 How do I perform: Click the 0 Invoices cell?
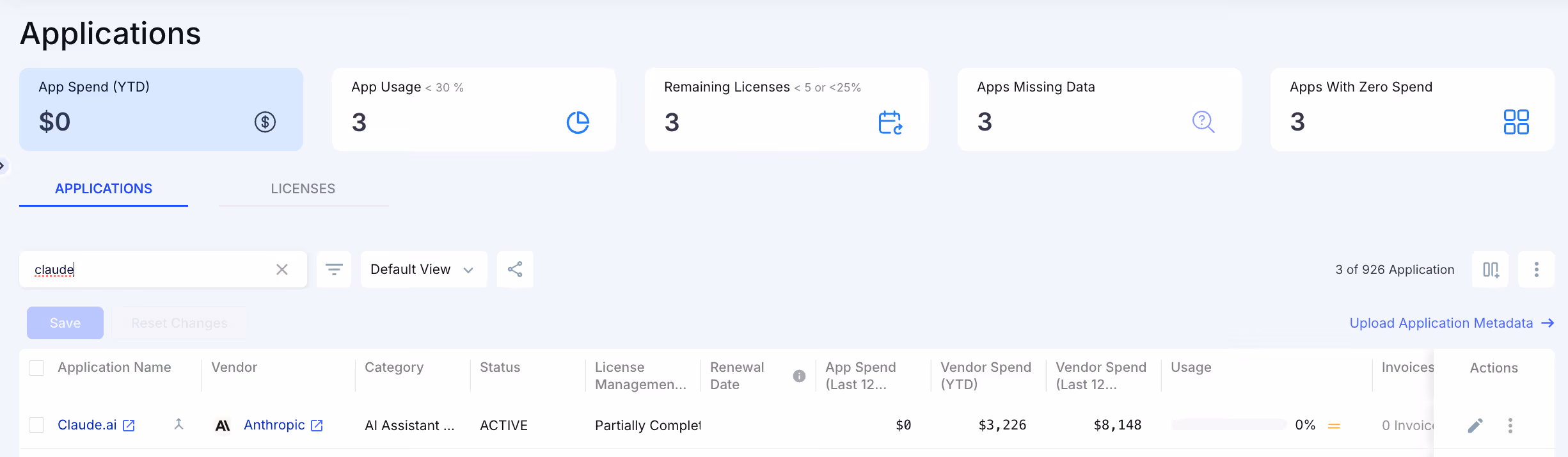point(1407,426)
